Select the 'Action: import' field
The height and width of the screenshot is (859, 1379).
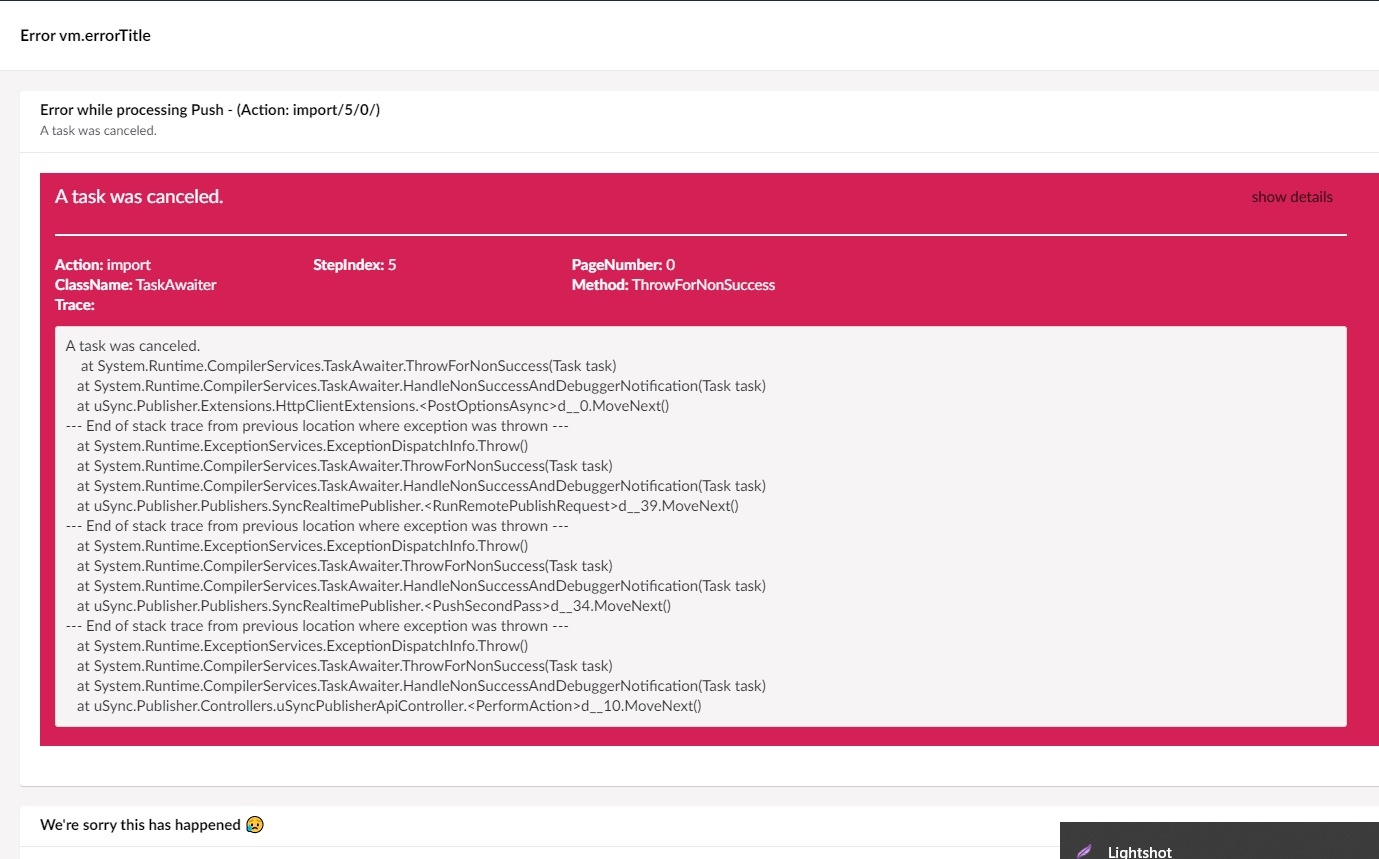[103, 265]
